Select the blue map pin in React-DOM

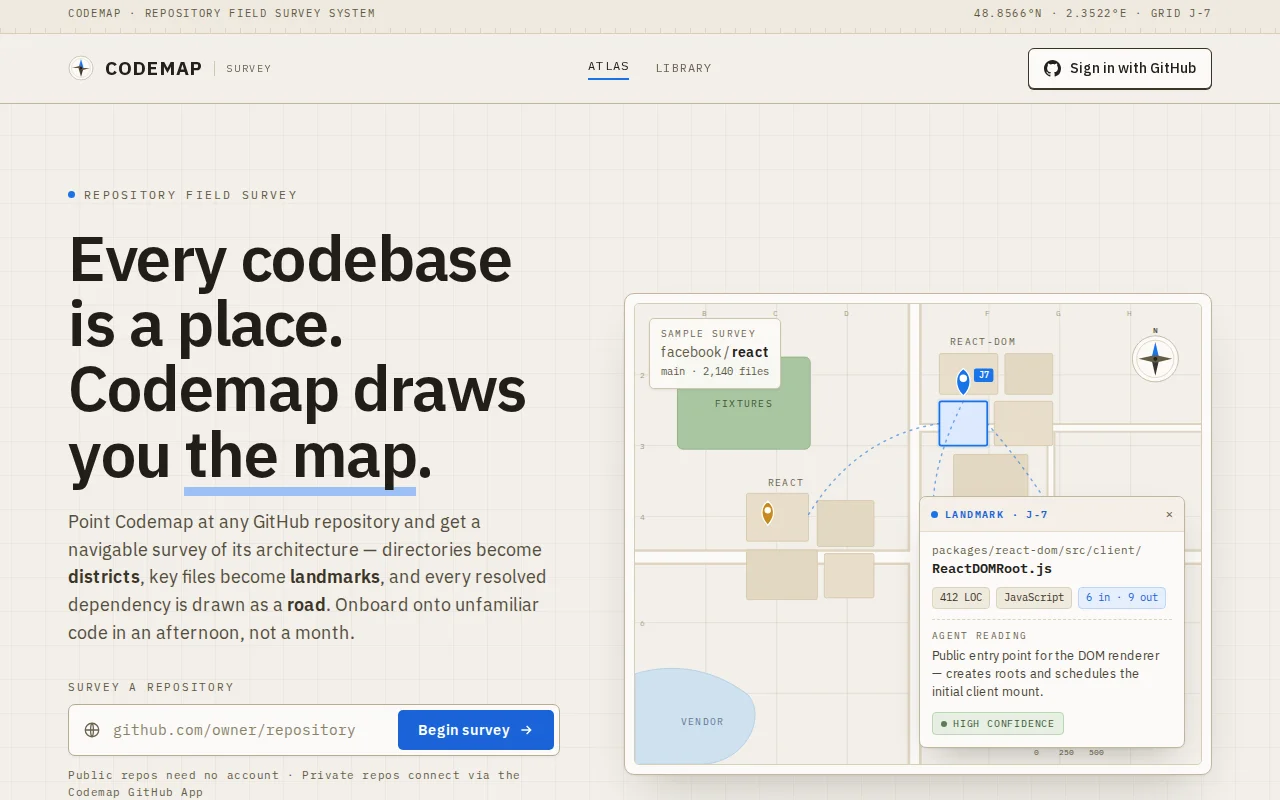(963, 381)
